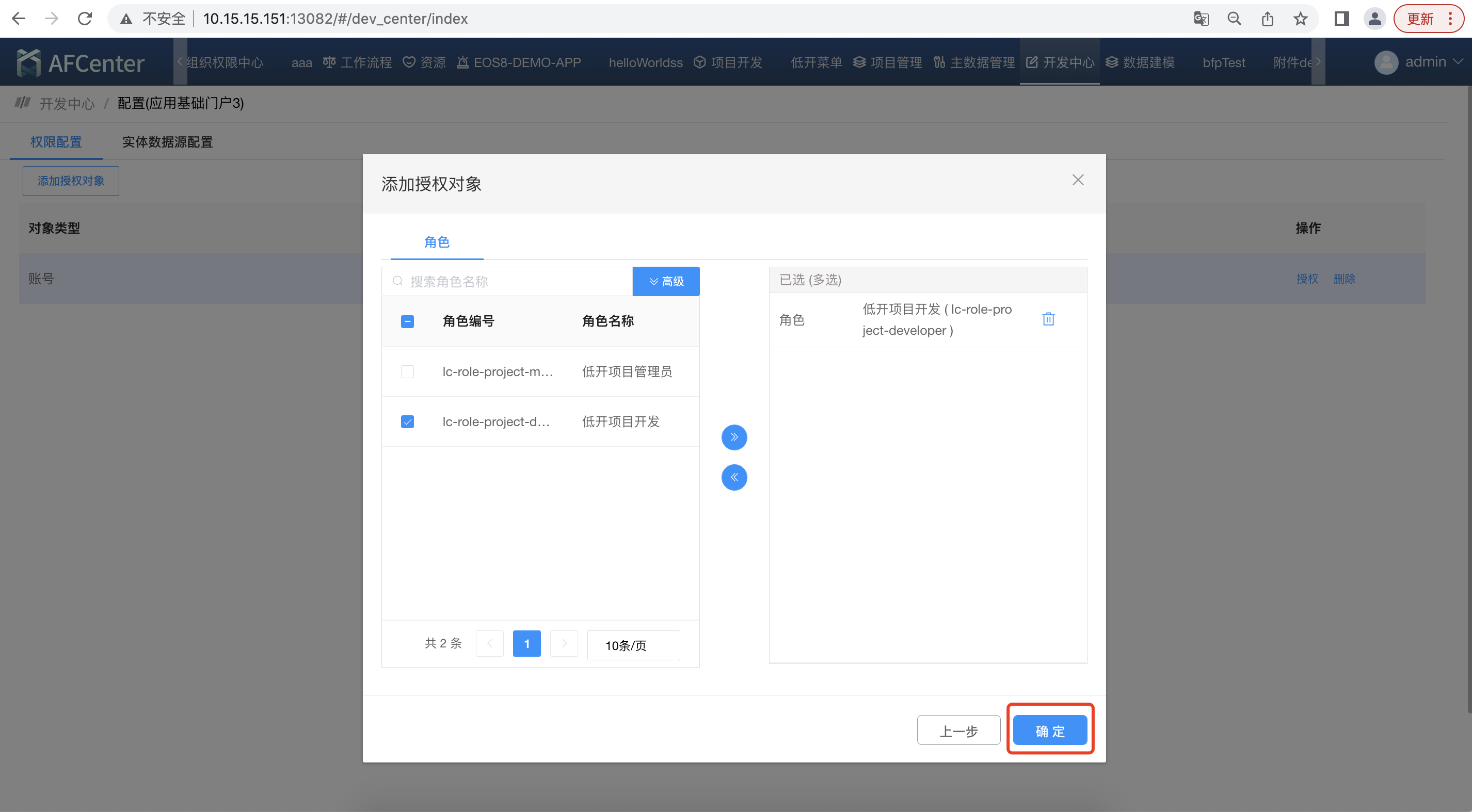The height and width of the screenshot is (812, 1472).
Task: Open the 主数据管理 nav item
Action: pos(974,63)
